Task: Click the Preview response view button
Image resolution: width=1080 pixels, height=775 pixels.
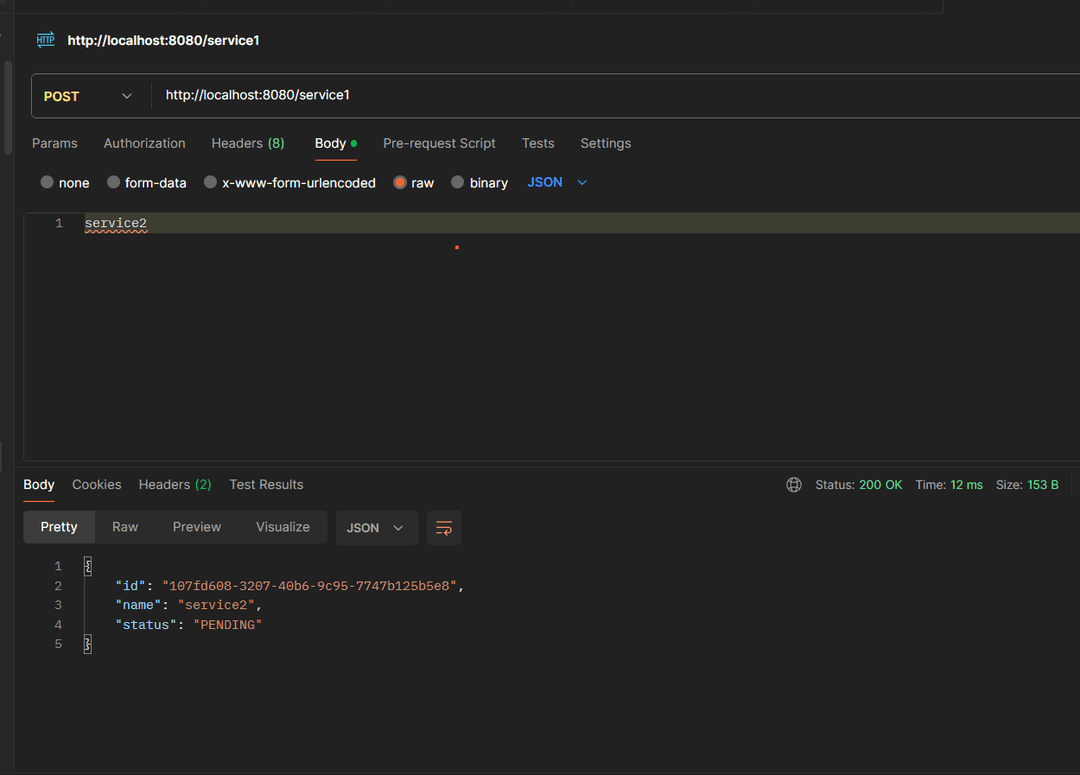Action: 197,527
